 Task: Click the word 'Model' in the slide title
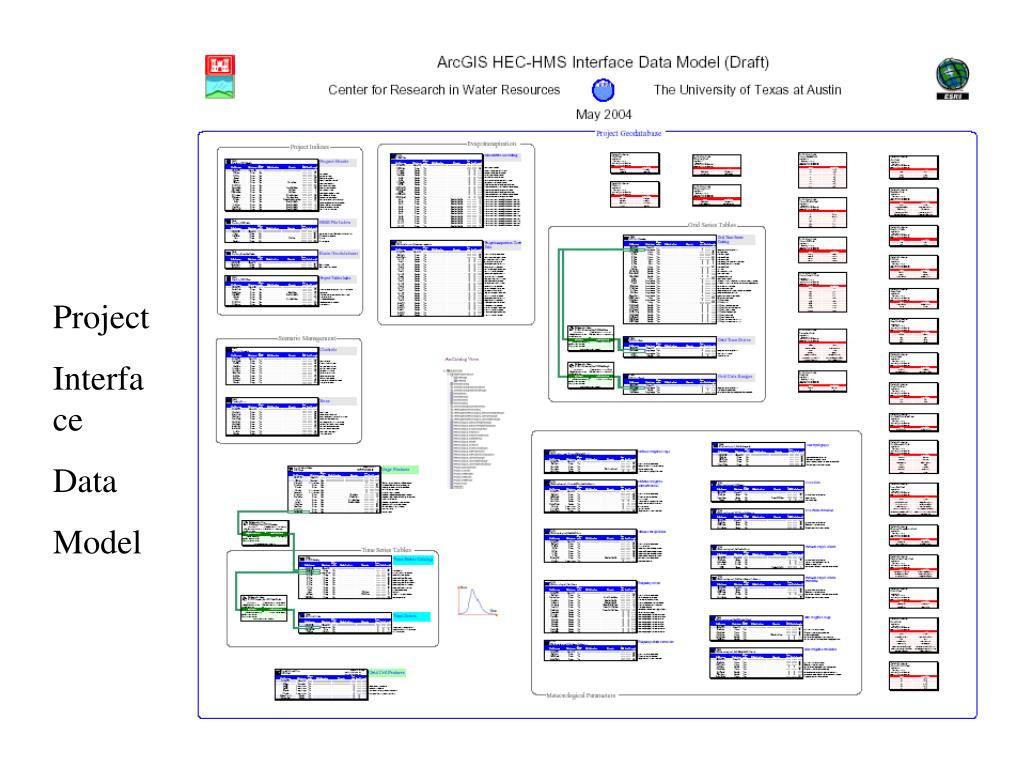(x=97, y=543)
